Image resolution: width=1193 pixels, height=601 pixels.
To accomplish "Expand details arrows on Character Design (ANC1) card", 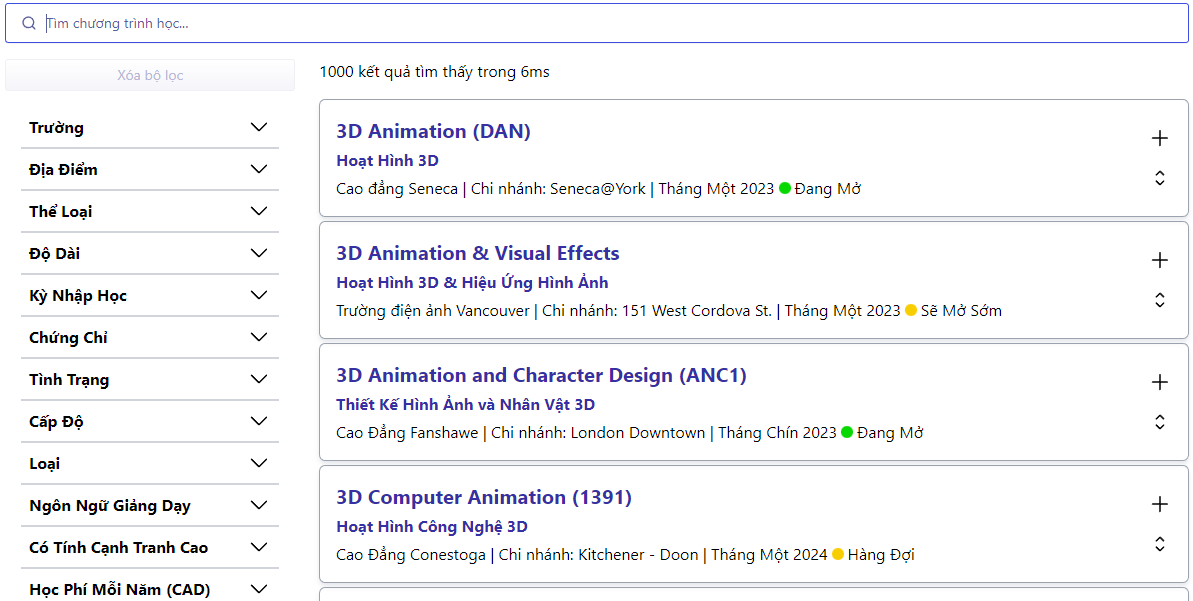I will point(1160,421).
